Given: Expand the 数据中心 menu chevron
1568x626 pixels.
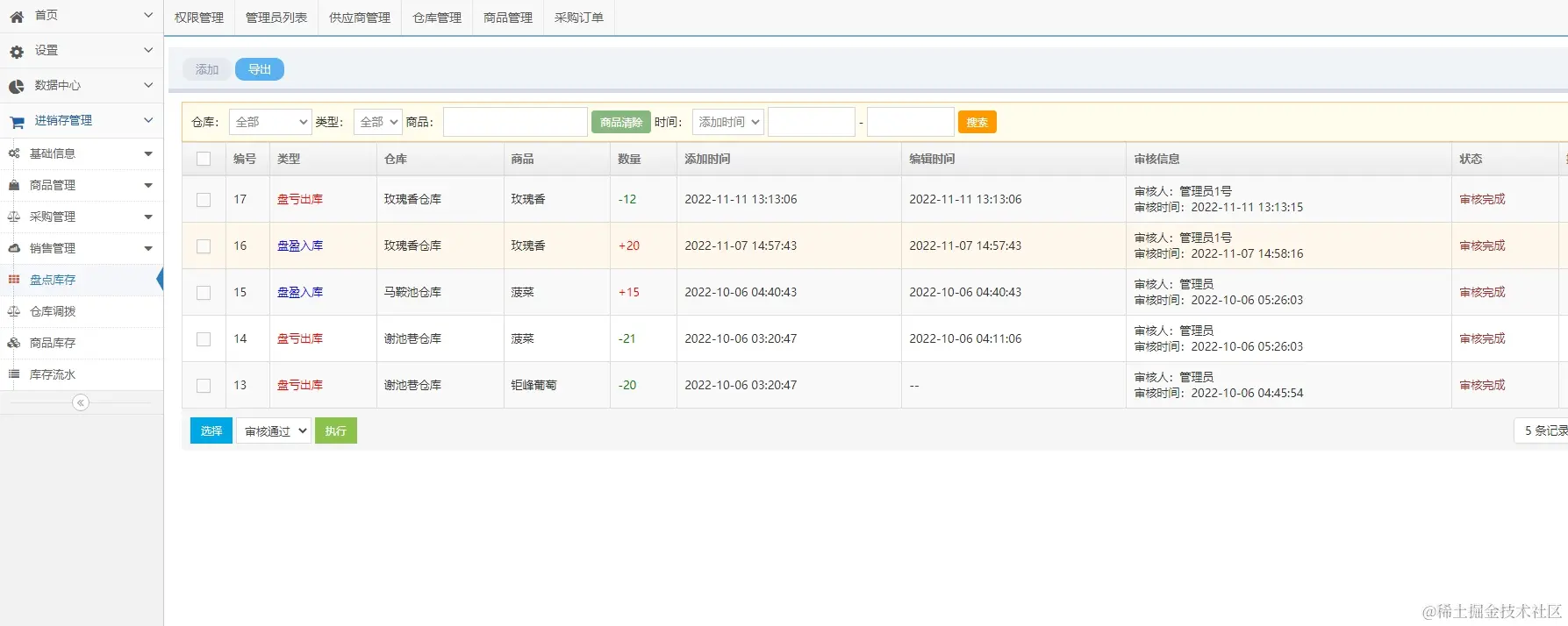Looking at the screenshot, I should pos(148,85).
